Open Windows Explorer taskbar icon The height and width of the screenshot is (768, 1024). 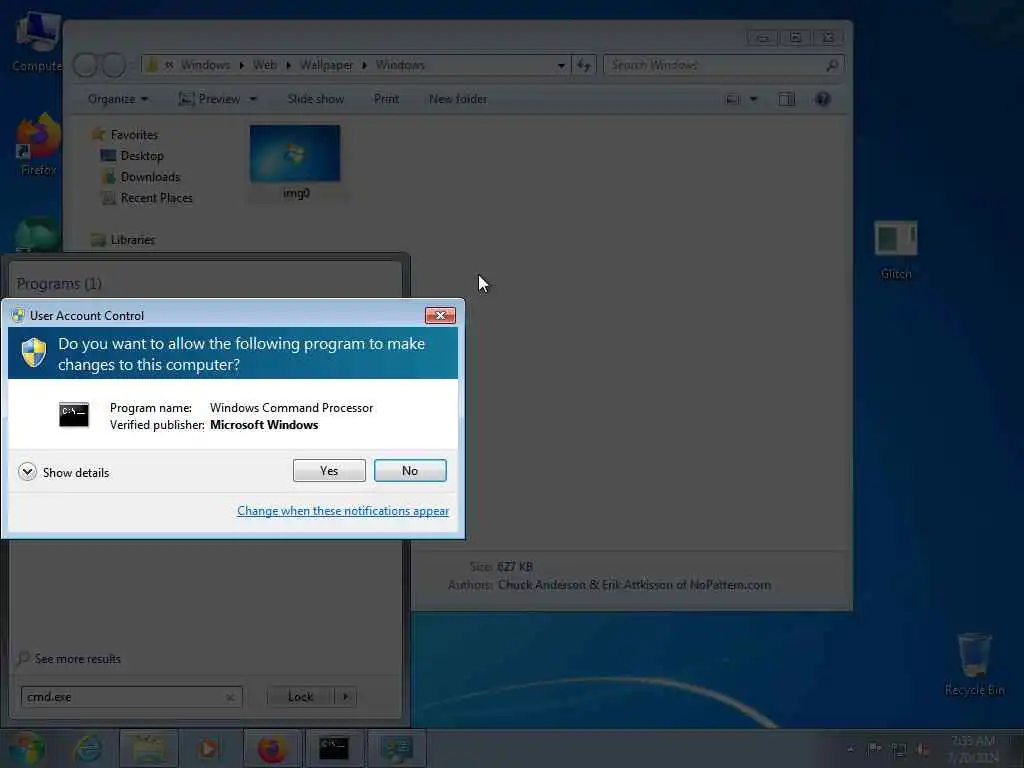(x=149, y=748)
